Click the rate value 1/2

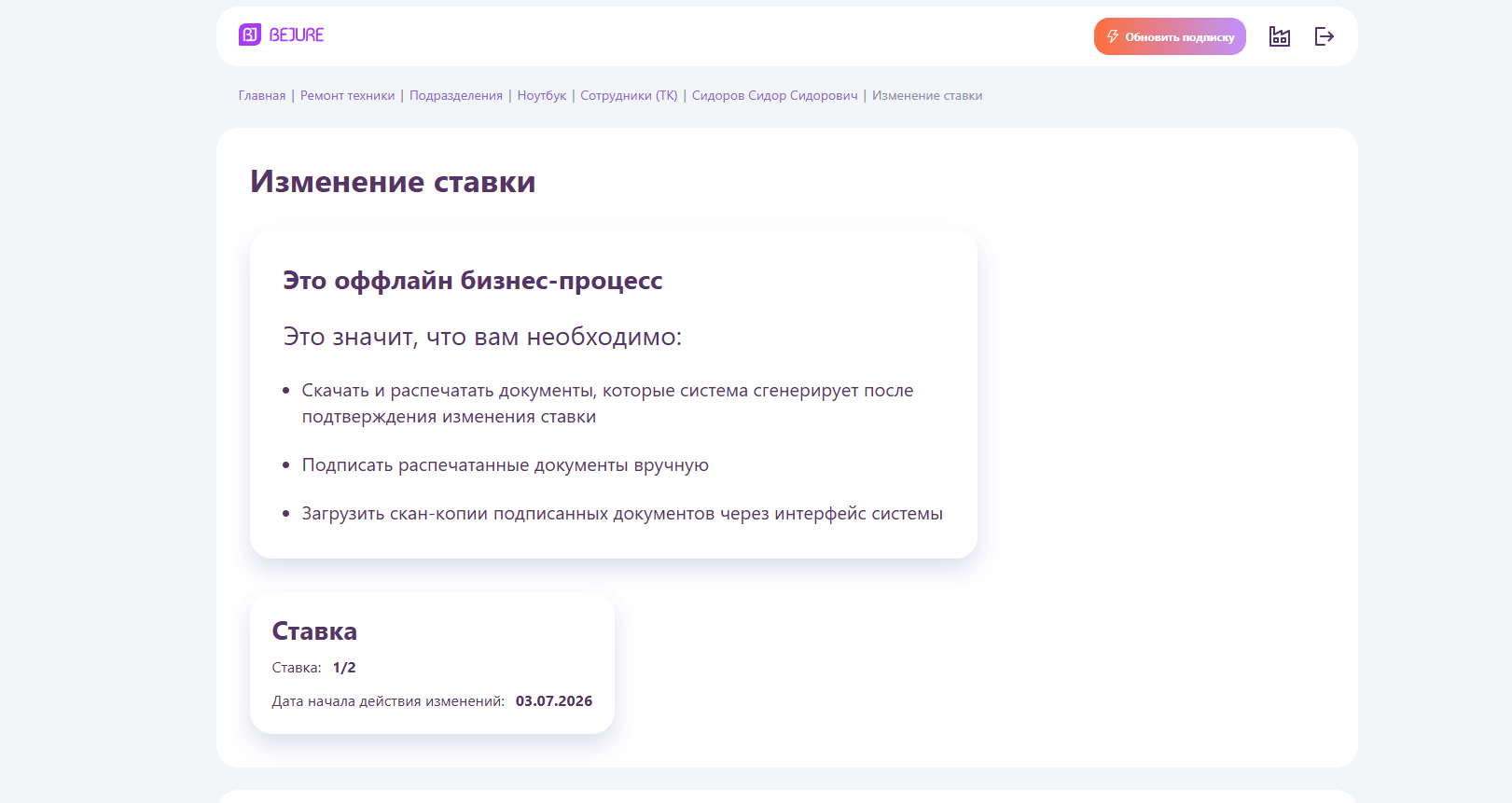[x=344, y=668]
